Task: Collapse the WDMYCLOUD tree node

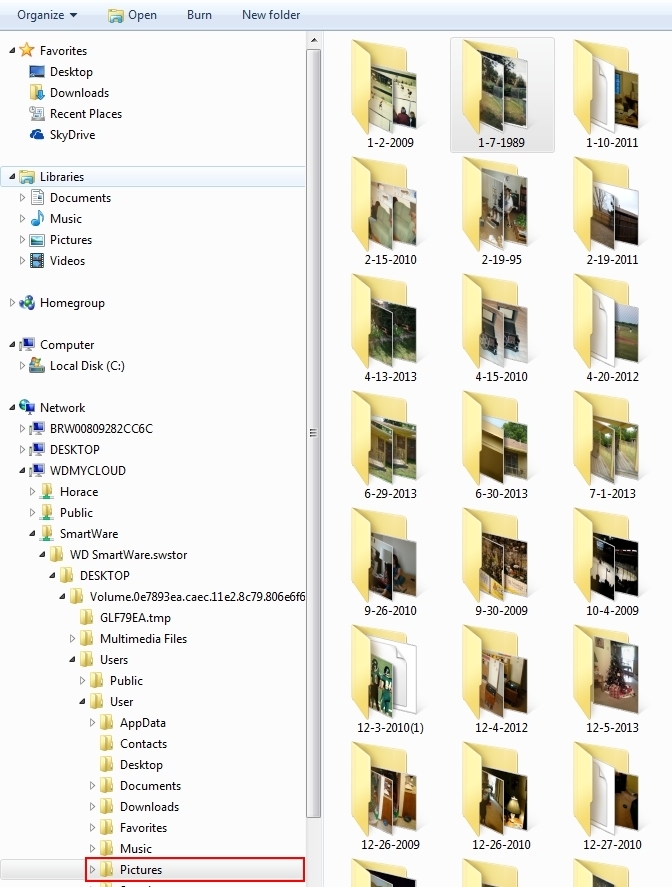Action: click(x=22, y=470)
